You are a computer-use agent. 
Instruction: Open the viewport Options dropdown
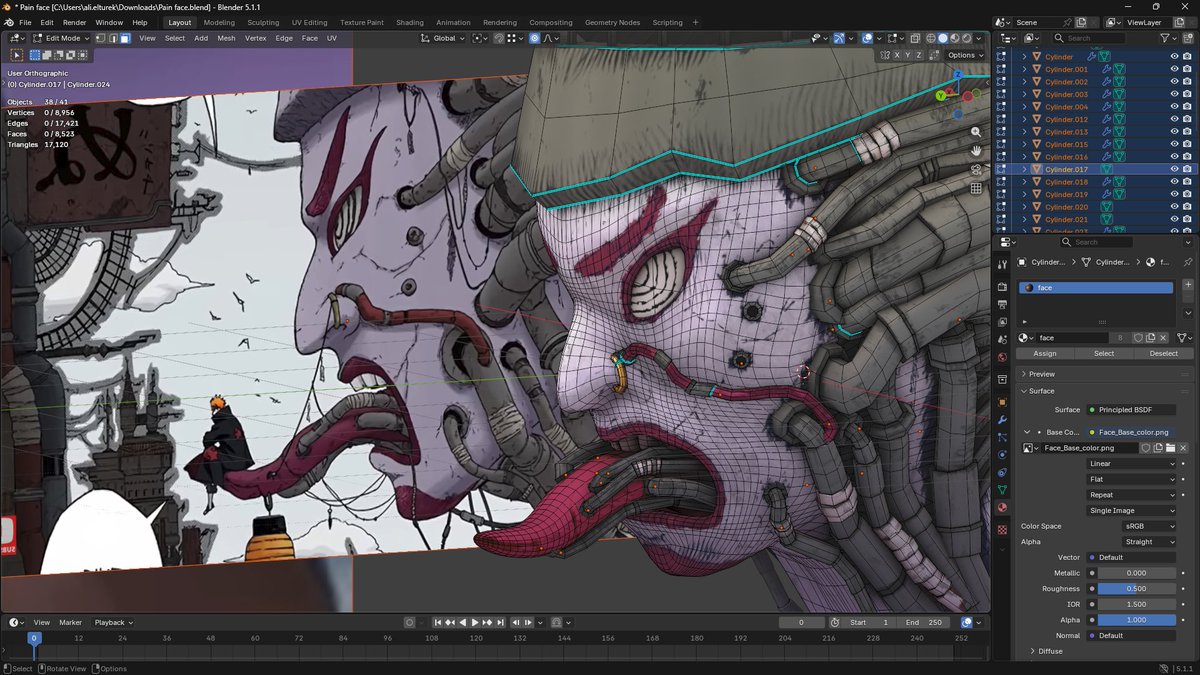(x=965, y=55)
